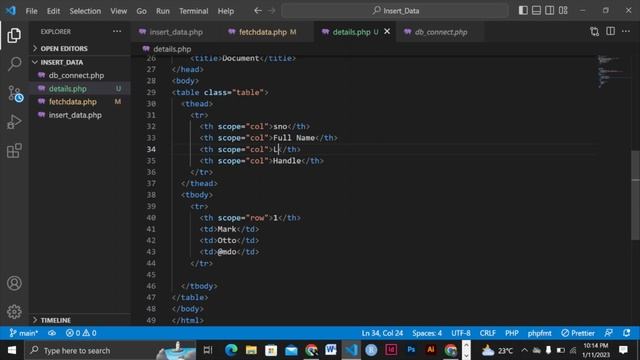Open the Terminal menu
This screenshot has height=360, width=640.
tap(193, 11)
